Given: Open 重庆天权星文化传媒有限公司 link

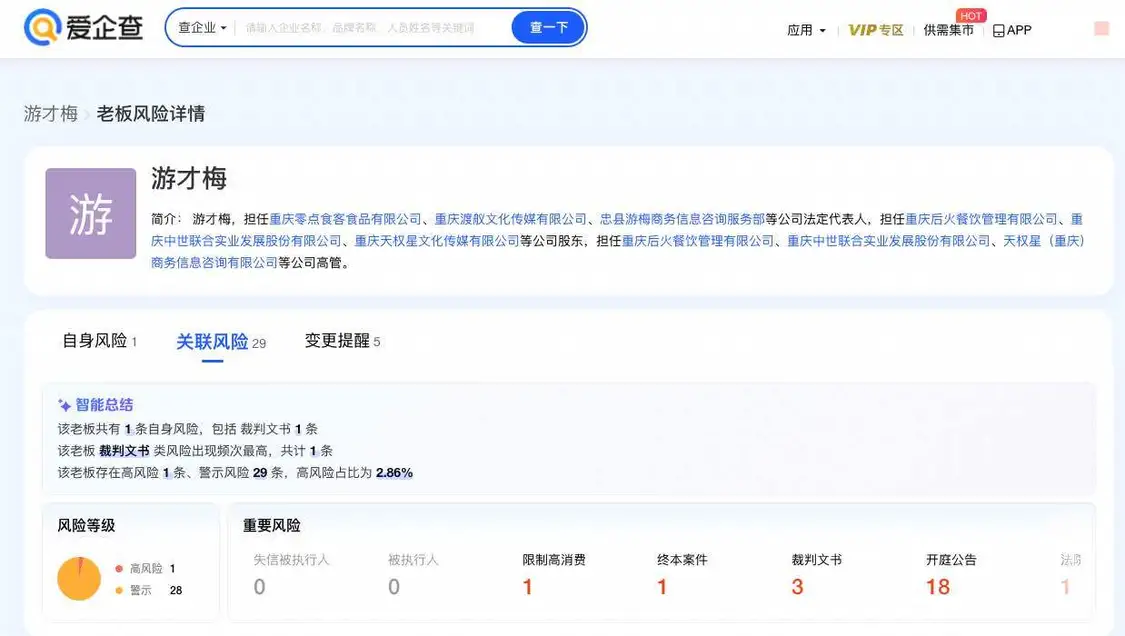Looking at the screenshot, I should 437,240.
